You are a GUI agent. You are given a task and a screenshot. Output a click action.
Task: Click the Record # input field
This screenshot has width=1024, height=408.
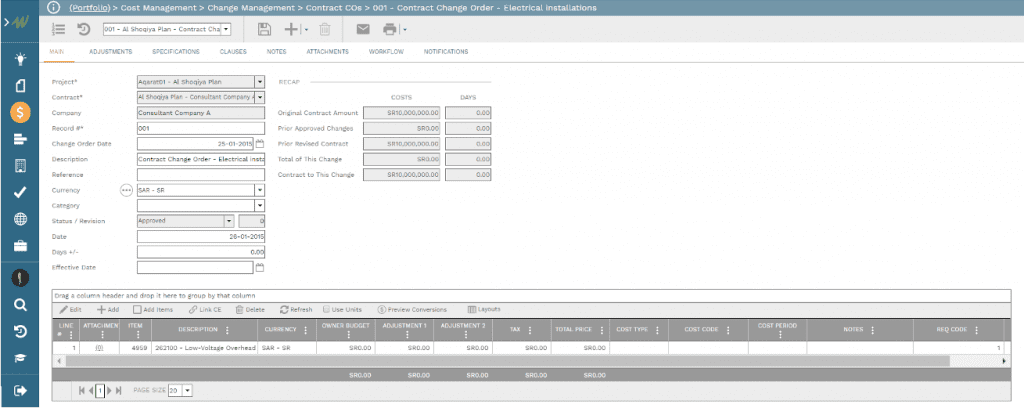[201, 128]
